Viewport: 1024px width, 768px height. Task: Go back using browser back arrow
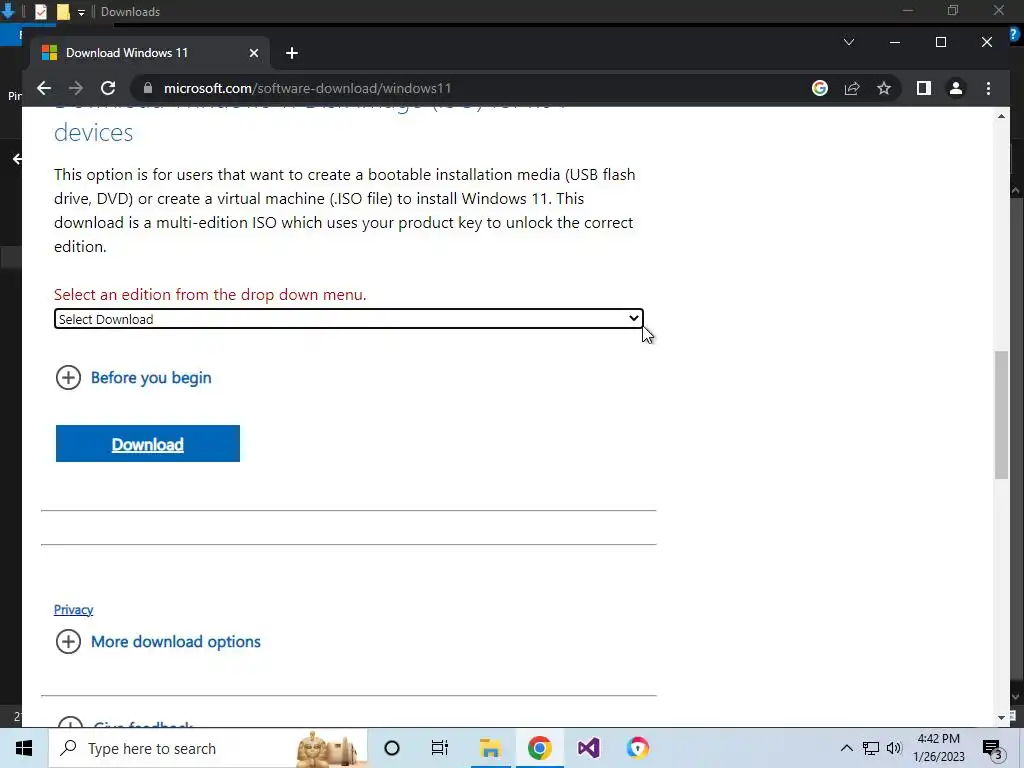(x=44, y=88)
